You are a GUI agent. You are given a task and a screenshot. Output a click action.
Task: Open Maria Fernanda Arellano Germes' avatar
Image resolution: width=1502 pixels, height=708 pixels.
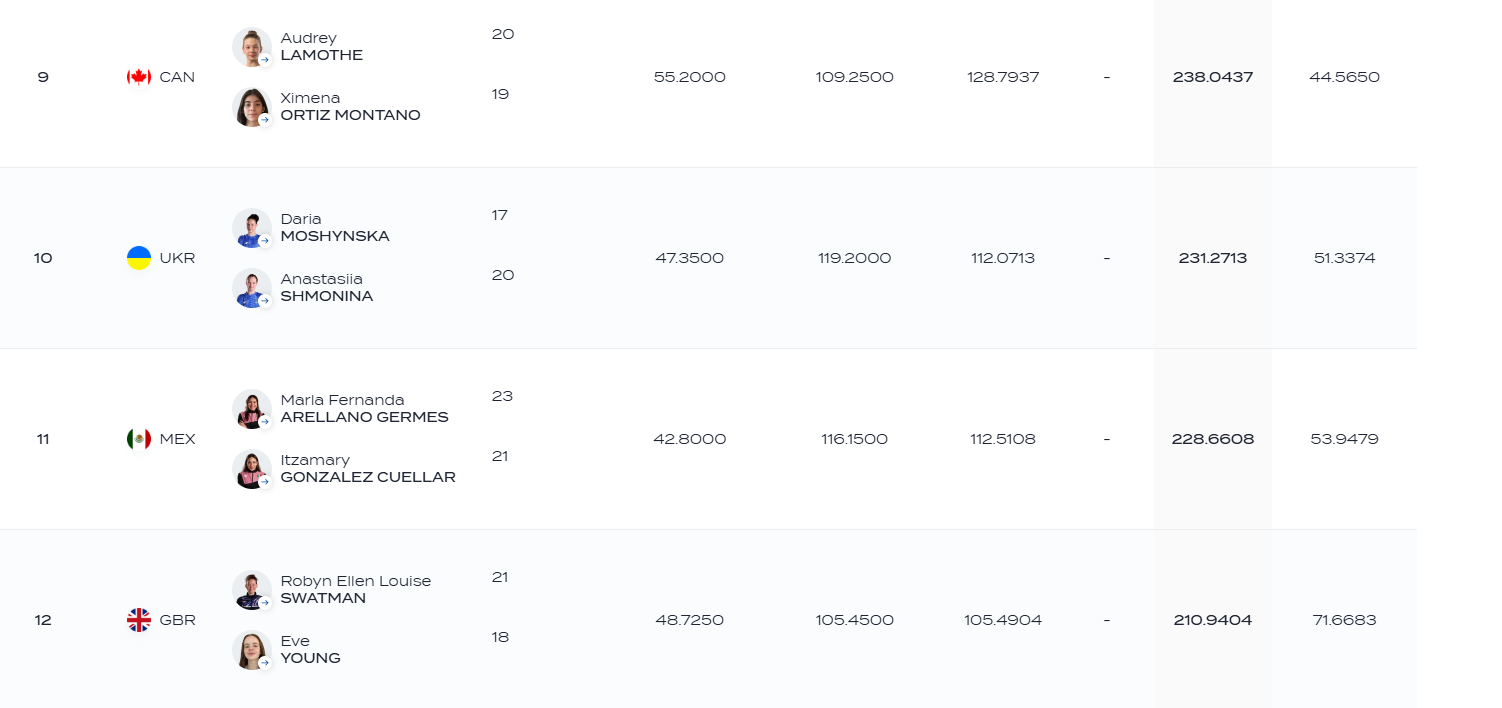point(252,409)
